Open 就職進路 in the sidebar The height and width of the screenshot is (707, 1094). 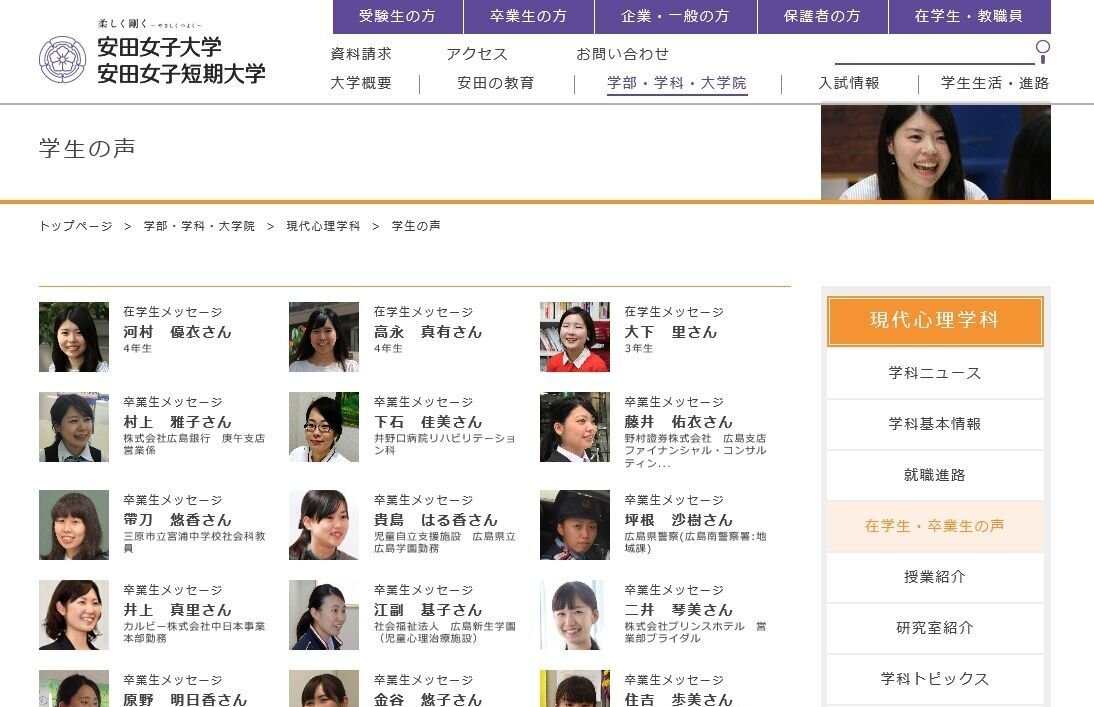click(935, 475)
